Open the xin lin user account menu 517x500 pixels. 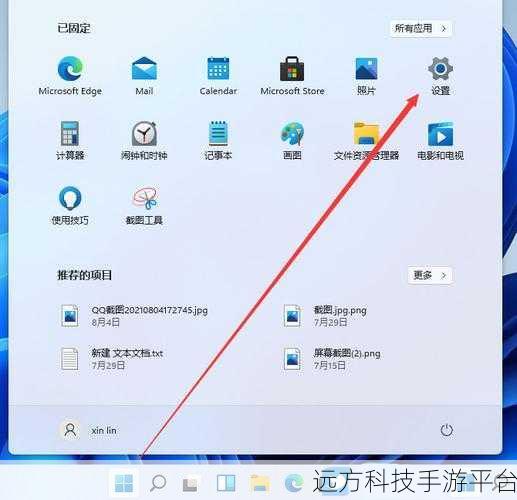[x=88, y=430]
